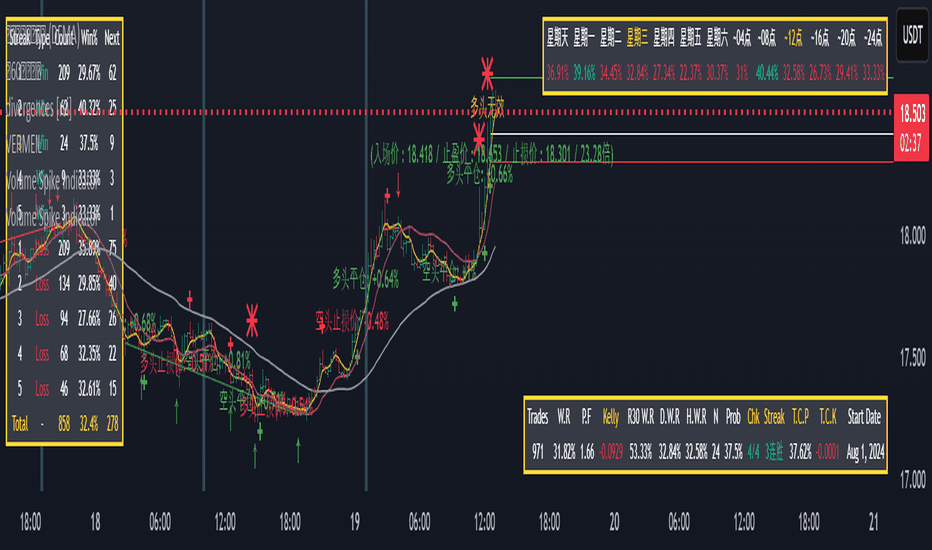Click the 17.000 price scale label
Screen dimensions: 932x550
click(x=912, y=479)
